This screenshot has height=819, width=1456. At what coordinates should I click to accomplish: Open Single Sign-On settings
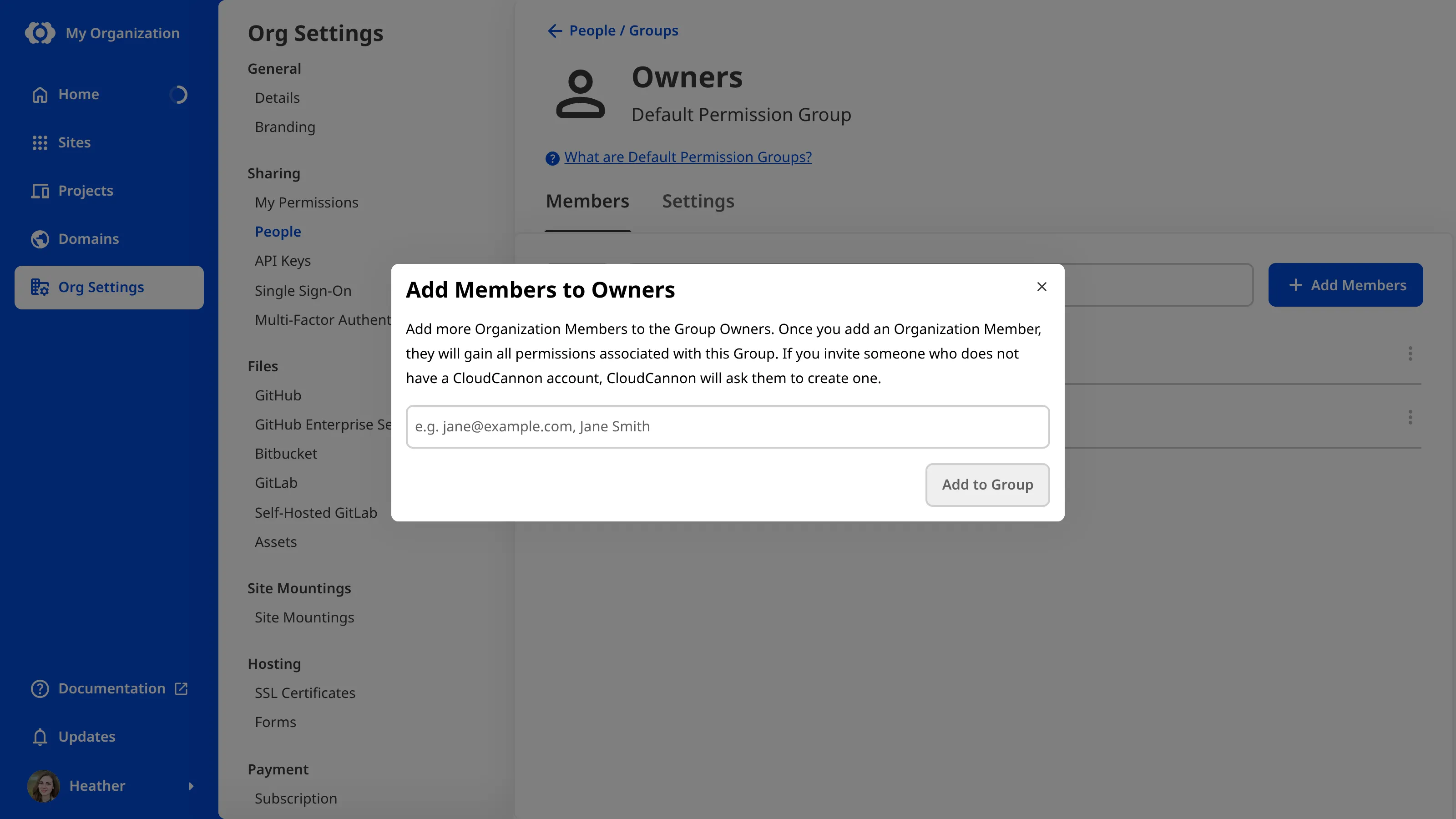303,291
